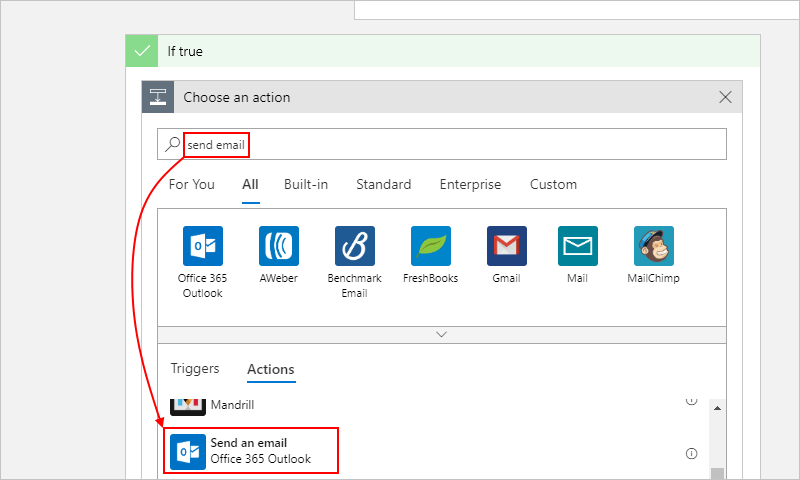
Task: Pick the Benchmark Email connector icon
Action: click(354, 246)
